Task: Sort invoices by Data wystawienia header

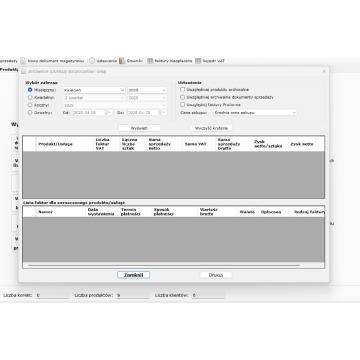Action: point(102,212)
